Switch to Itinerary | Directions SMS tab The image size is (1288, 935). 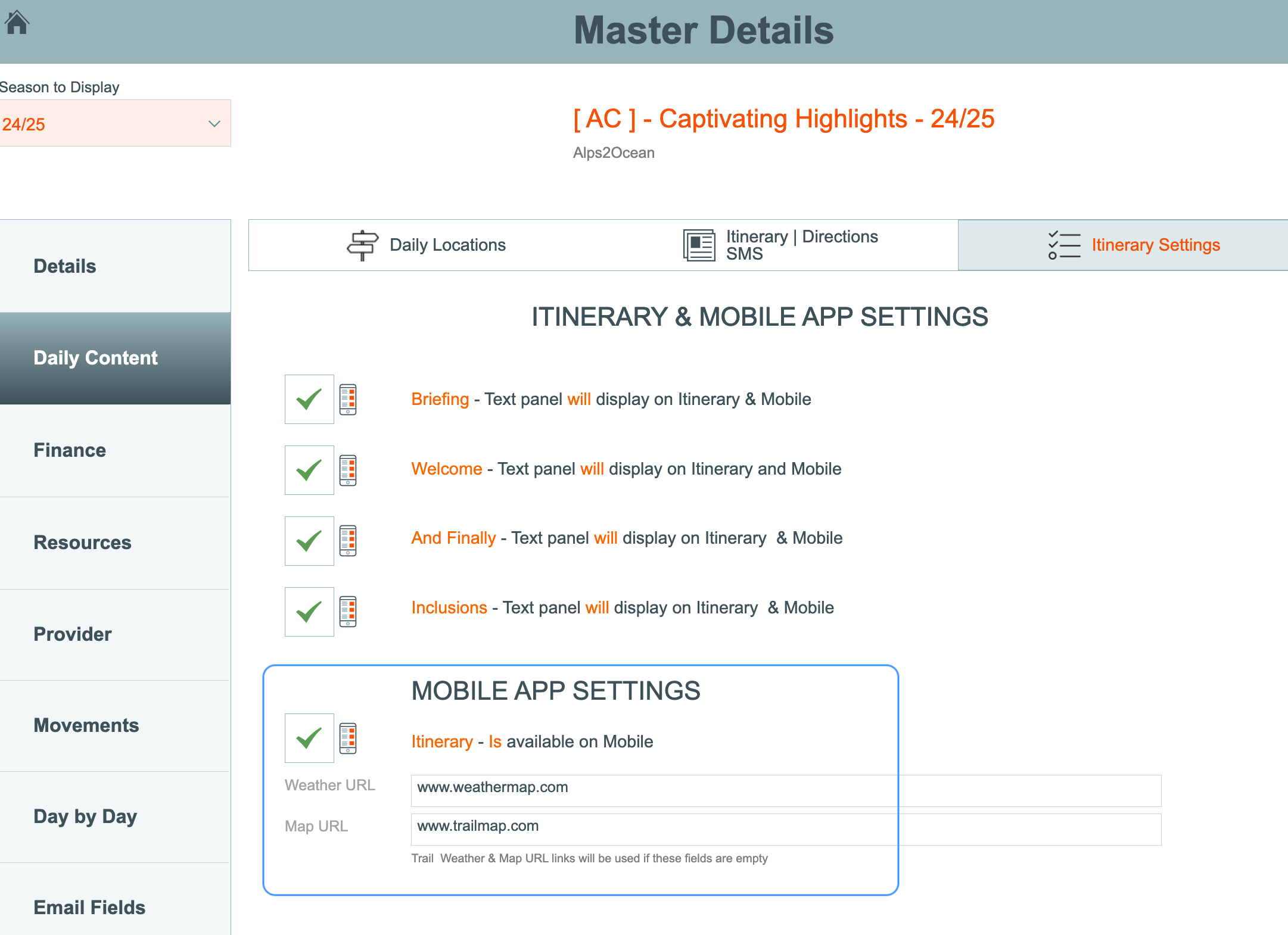pyautogui.click(x=780, y=245)
